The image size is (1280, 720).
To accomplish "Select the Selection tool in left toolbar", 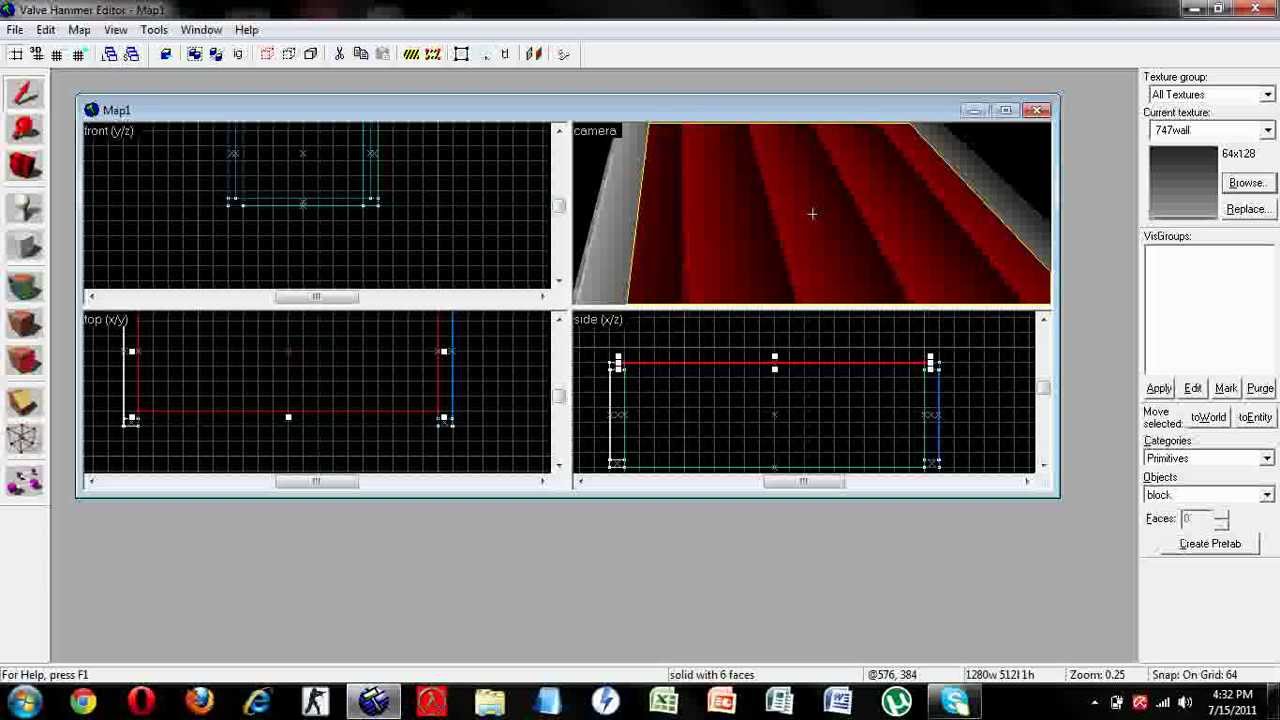I will 24,92.
